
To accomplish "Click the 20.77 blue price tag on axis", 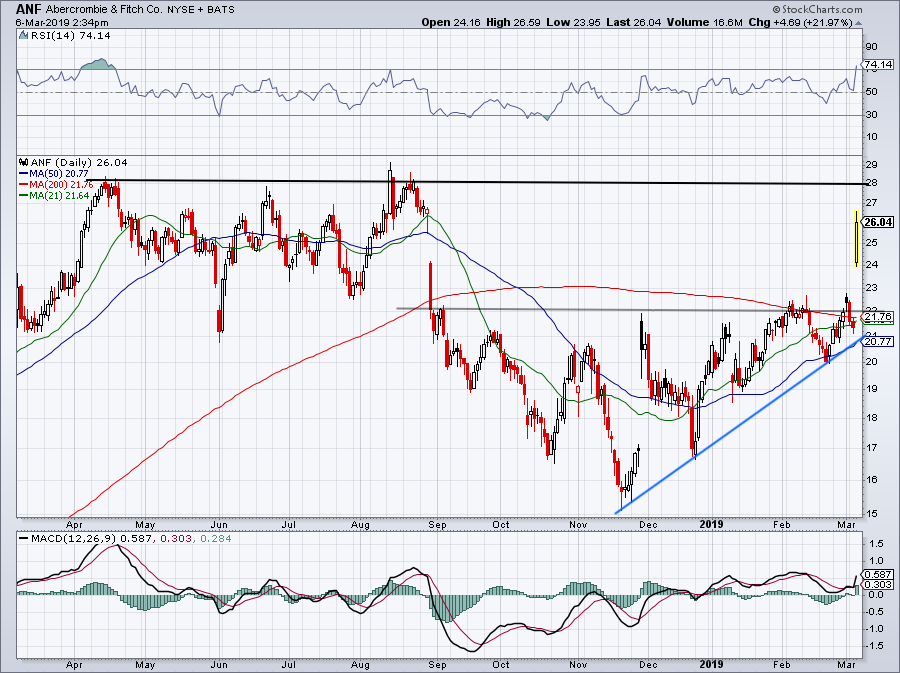I will 878,341.
